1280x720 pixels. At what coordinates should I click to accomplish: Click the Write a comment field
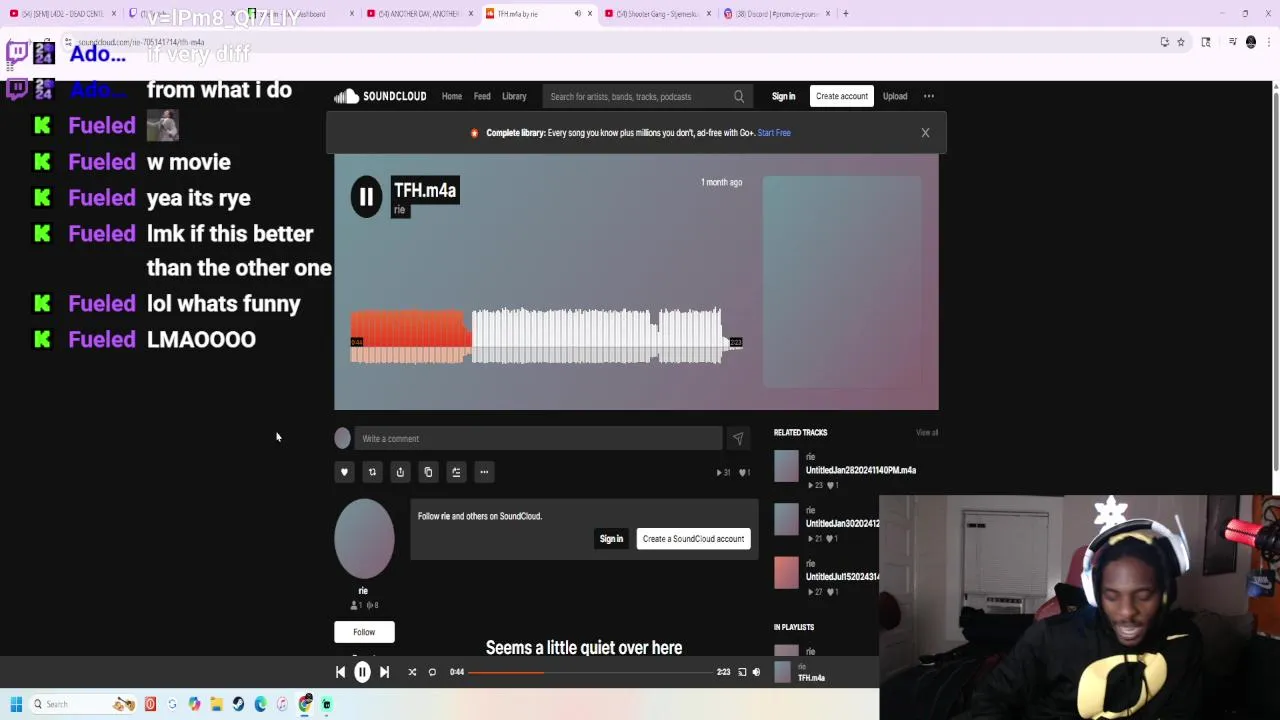[x=538, y=438]
